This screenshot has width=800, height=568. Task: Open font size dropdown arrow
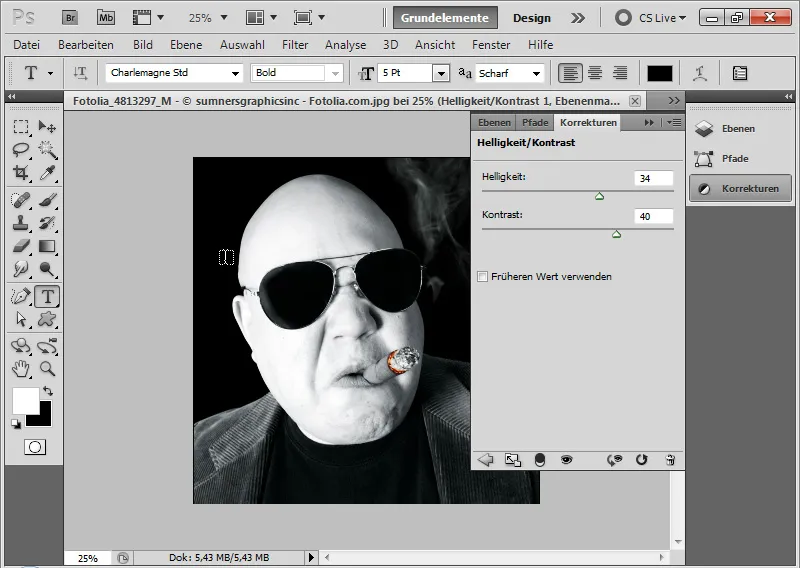coord(441,73)
